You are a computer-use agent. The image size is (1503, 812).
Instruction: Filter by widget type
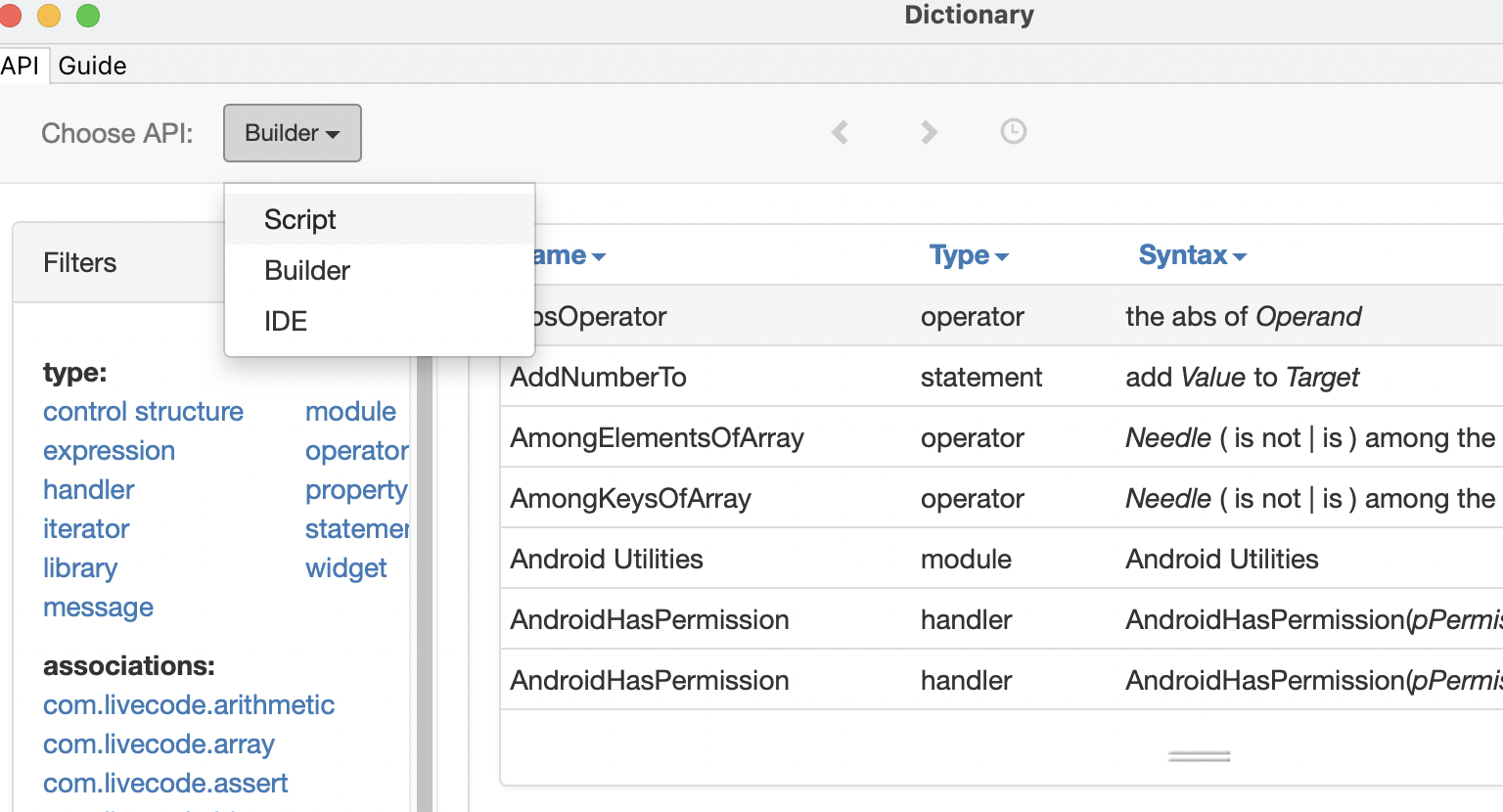click(x=345, y=568)
